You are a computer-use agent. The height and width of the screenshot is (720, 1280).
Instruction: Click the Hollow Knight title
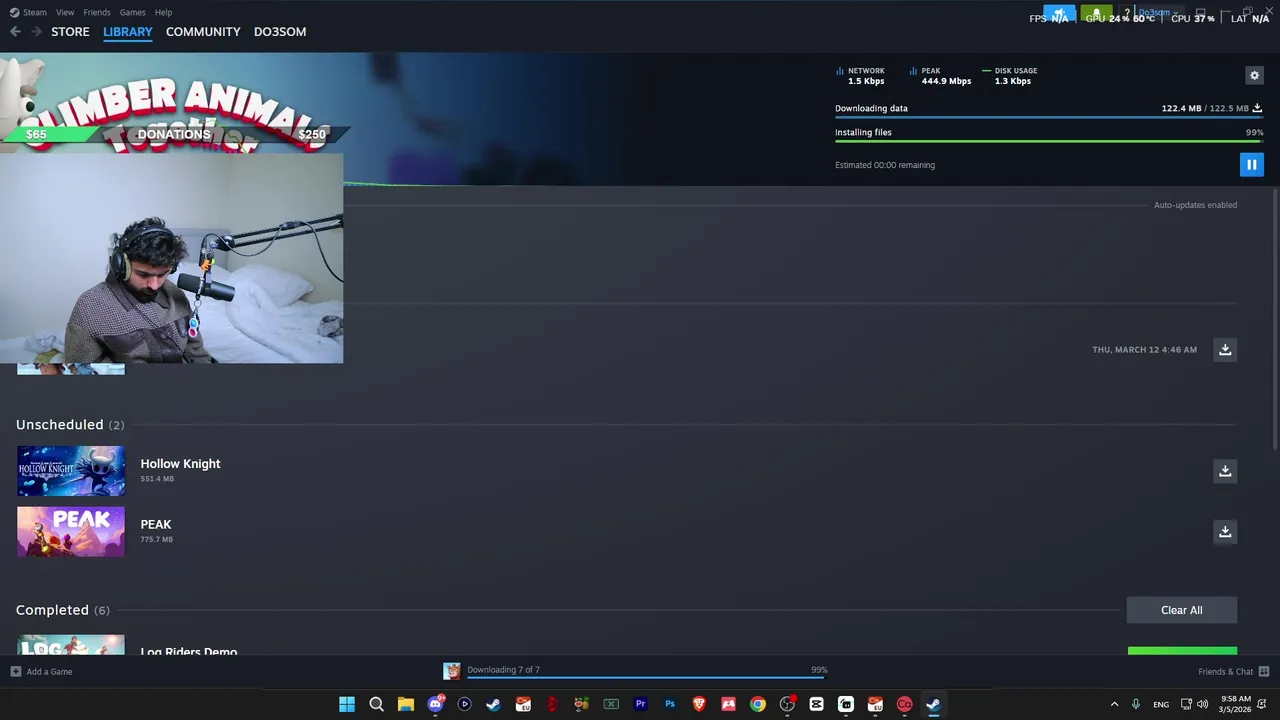[x=180, y=464]
